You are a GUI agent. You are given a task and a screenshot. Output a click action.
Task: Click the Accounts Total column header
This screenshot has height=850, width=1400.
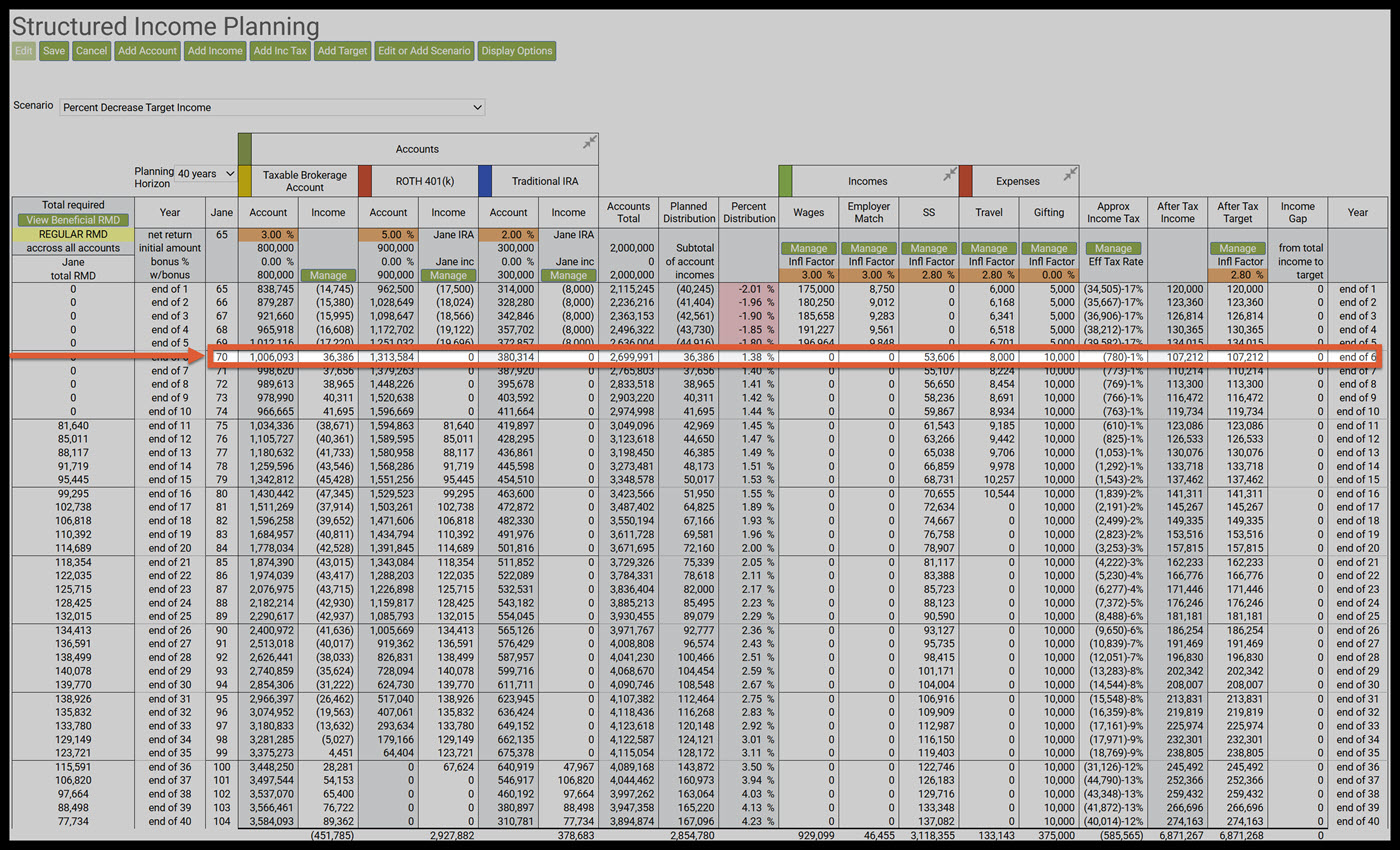pyautogui.click(x=629, y=212)
